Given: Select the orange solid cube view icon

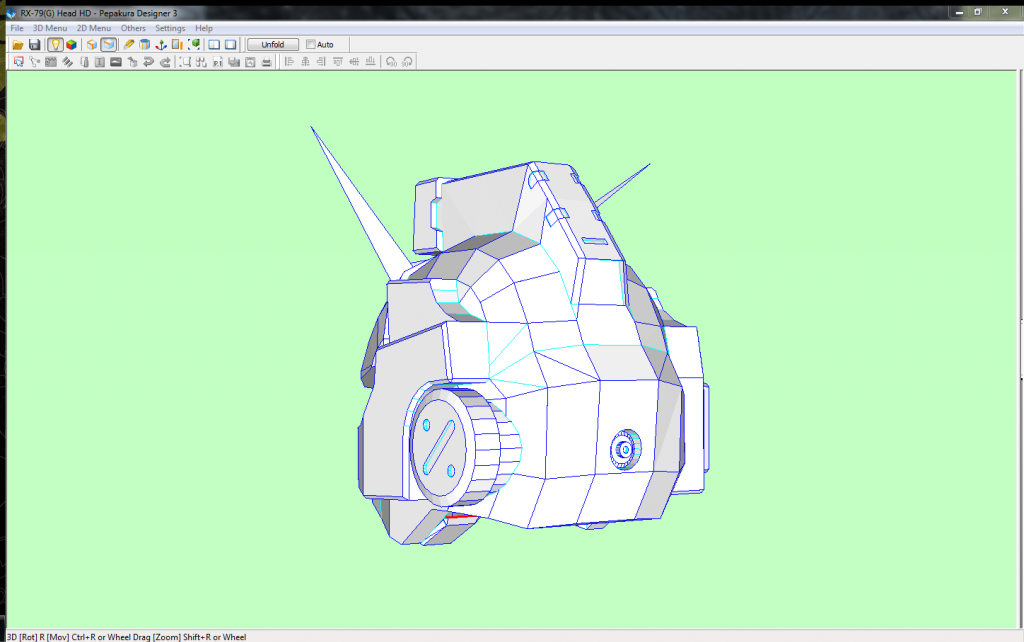Looking at the screenshot, I should click(x=92, y=44).
